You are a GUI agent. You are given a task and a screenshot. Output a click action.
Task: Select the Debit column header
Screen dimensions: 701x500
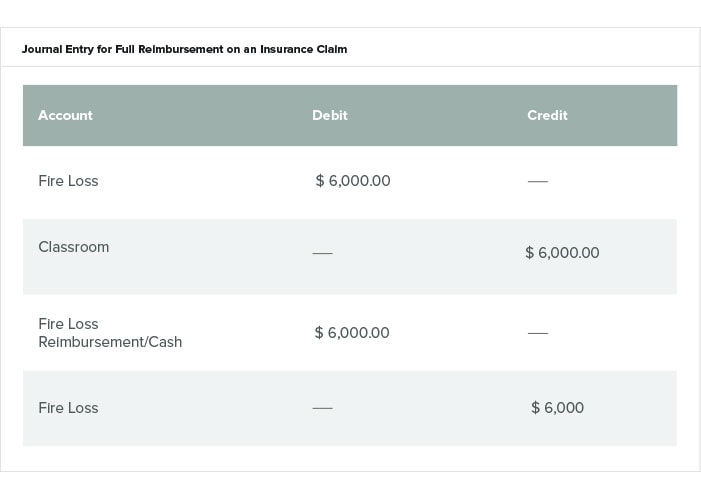pos(330,115)
